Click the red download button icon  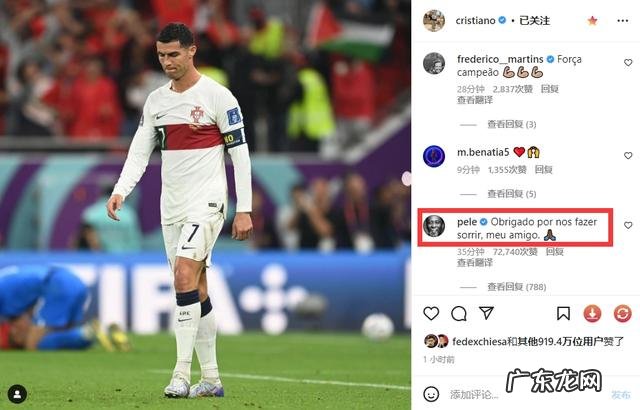[x=592, y=313]
